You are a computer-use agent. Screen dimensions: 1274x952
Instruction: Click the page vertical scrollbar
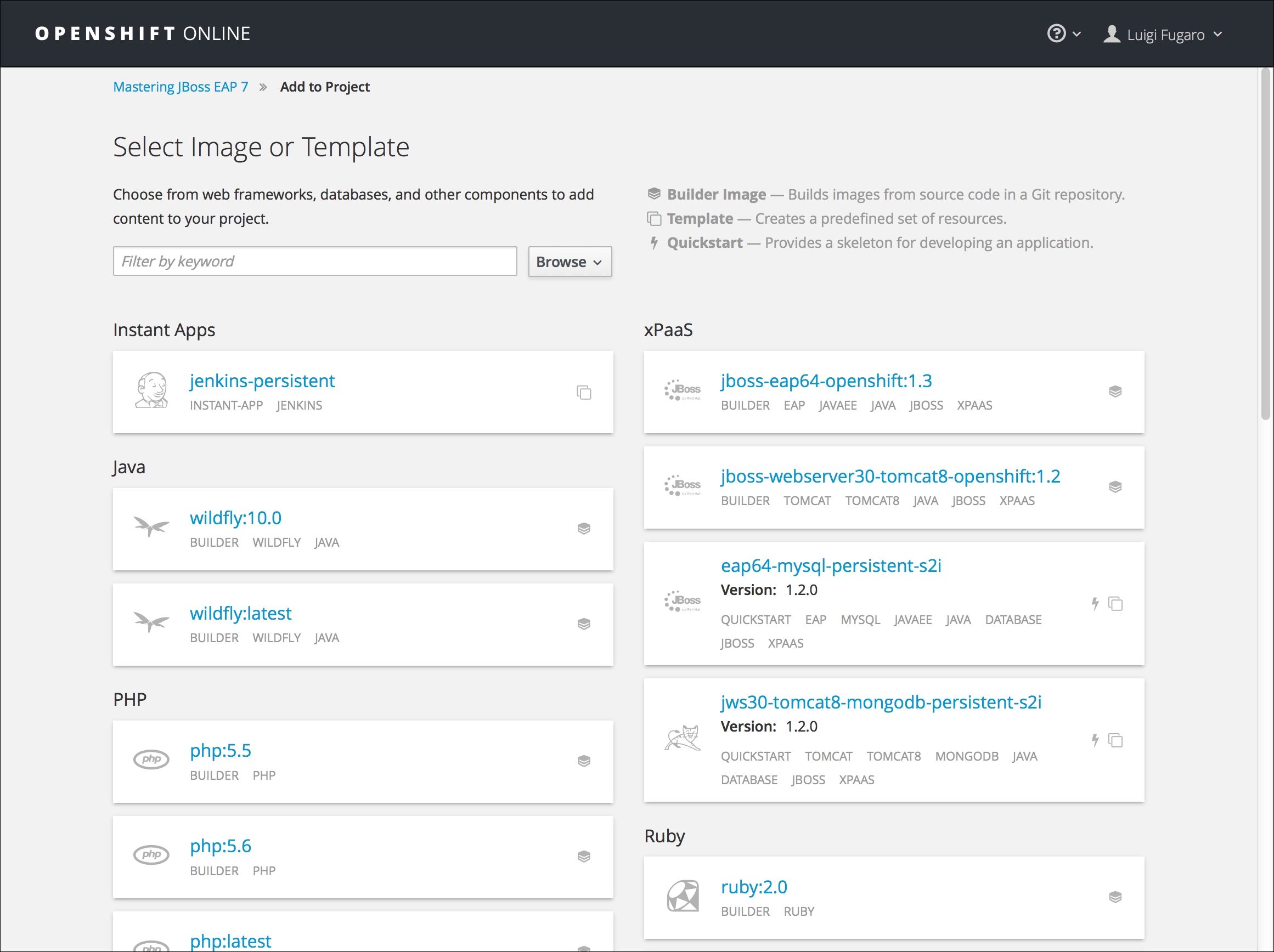tap(1266, 245)
